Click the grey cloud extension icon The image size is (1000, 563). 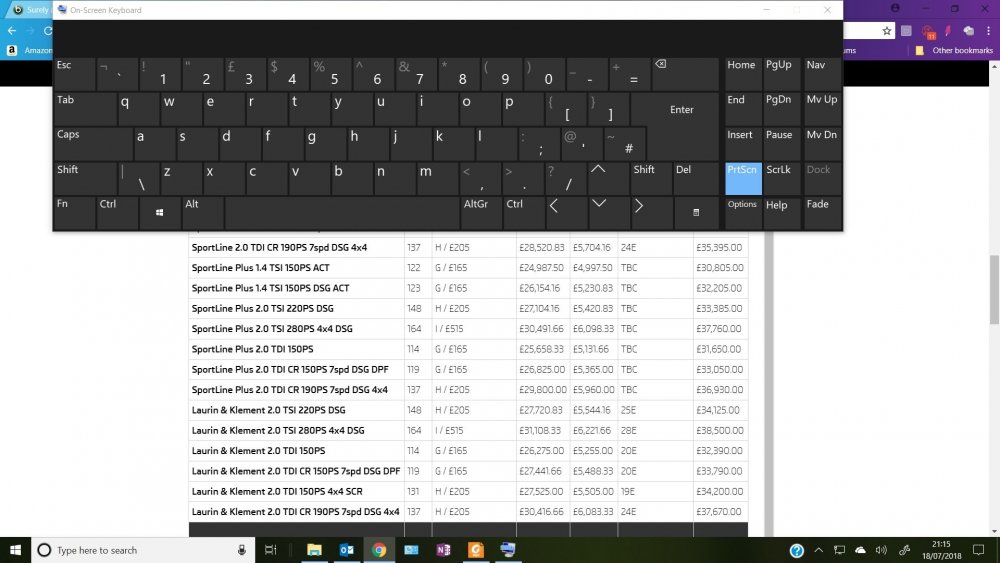969,31
